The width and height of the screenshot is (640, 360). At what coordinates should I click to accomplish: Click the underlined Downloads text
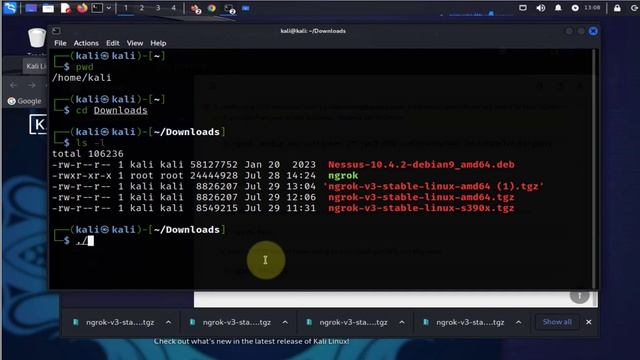(x=120, y=110)
